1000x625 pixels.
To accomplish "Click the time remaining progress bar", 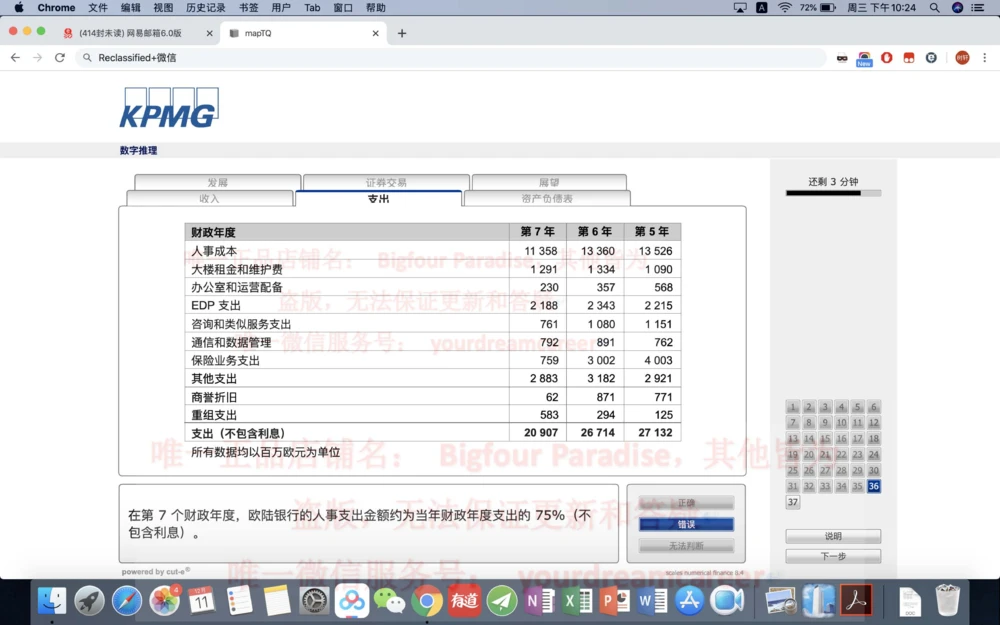I will [833, 193].
